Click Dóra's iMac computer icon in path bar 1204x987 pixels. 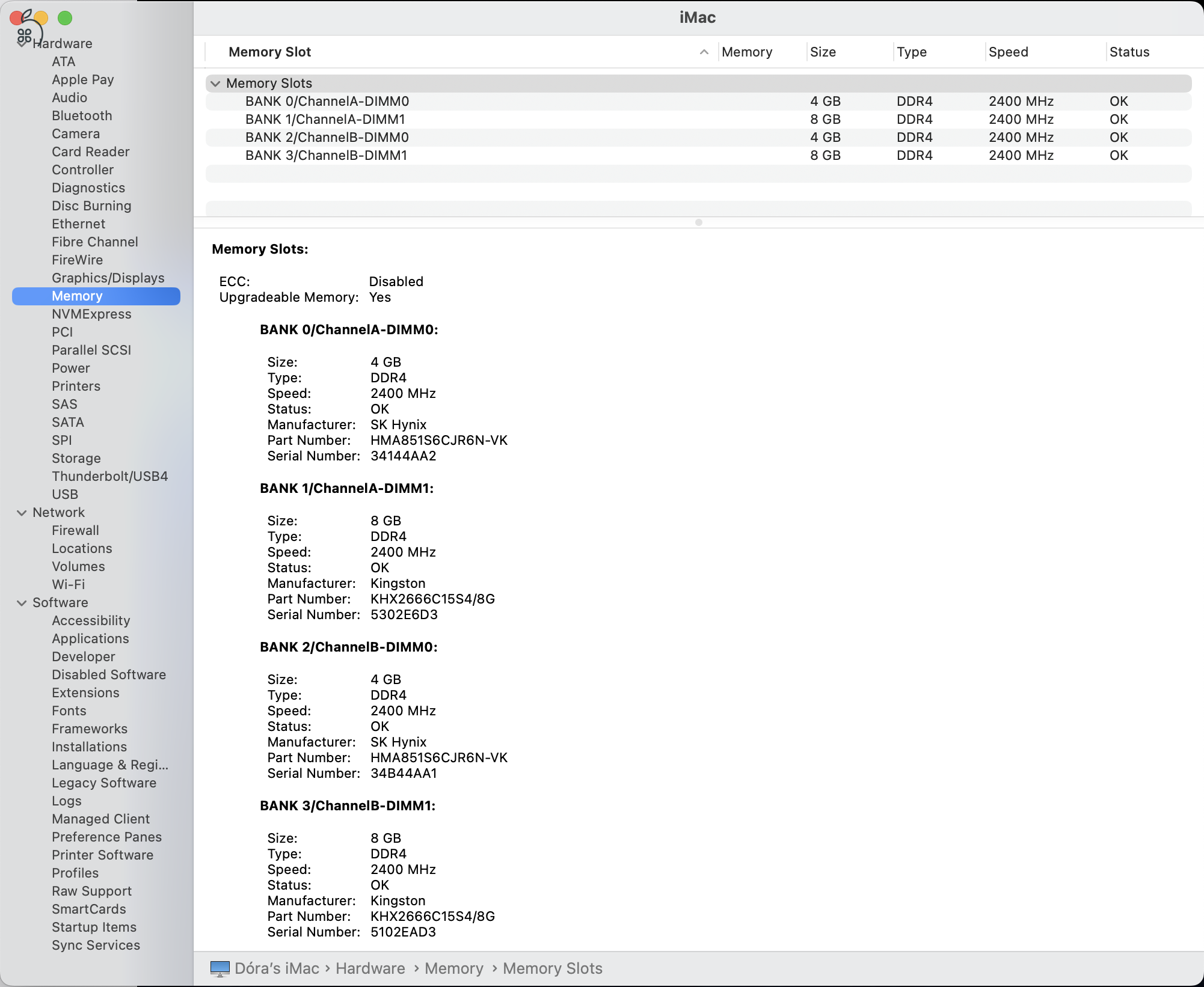220,969
